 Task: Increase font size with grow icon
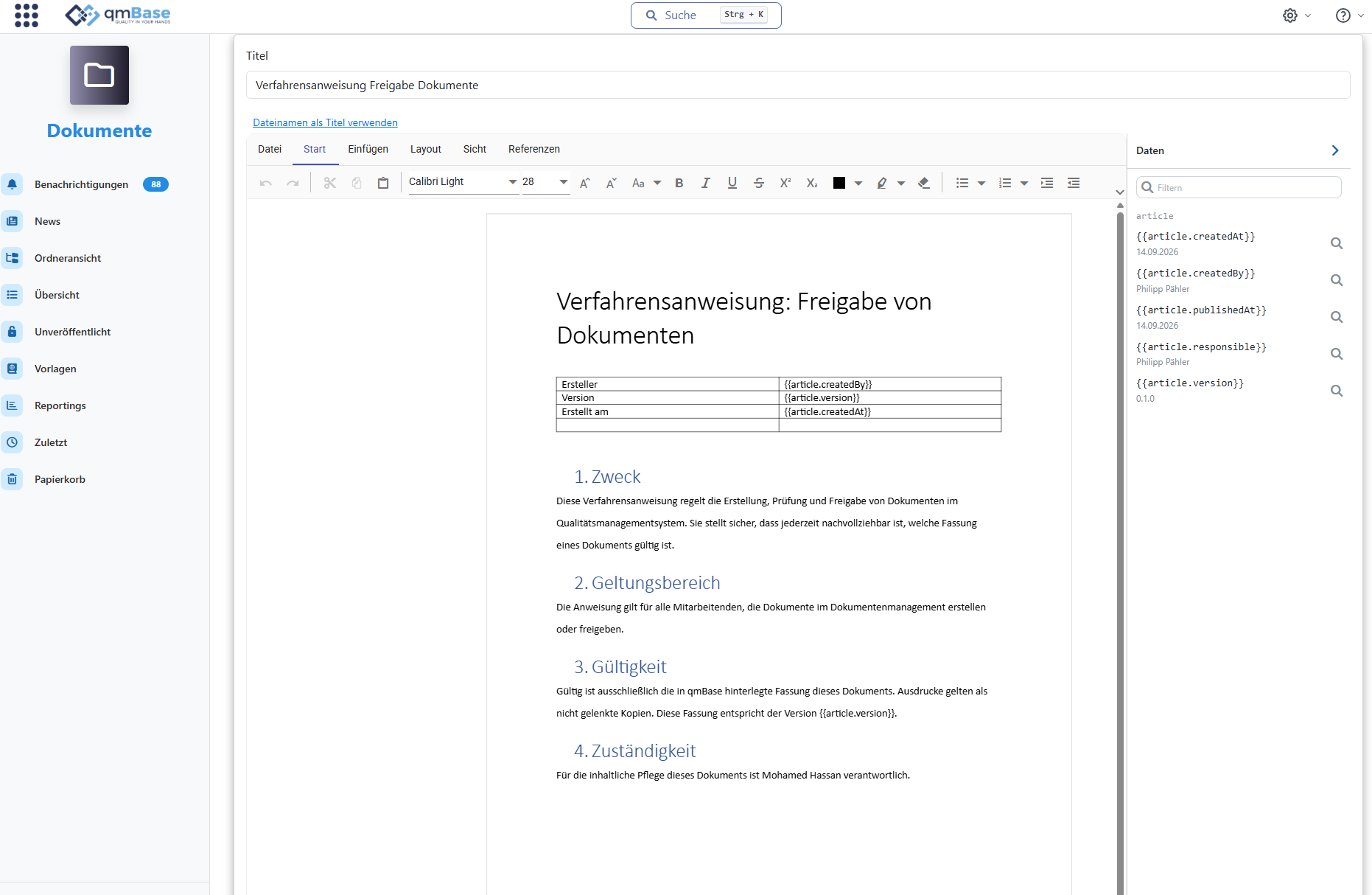[585, 183]
